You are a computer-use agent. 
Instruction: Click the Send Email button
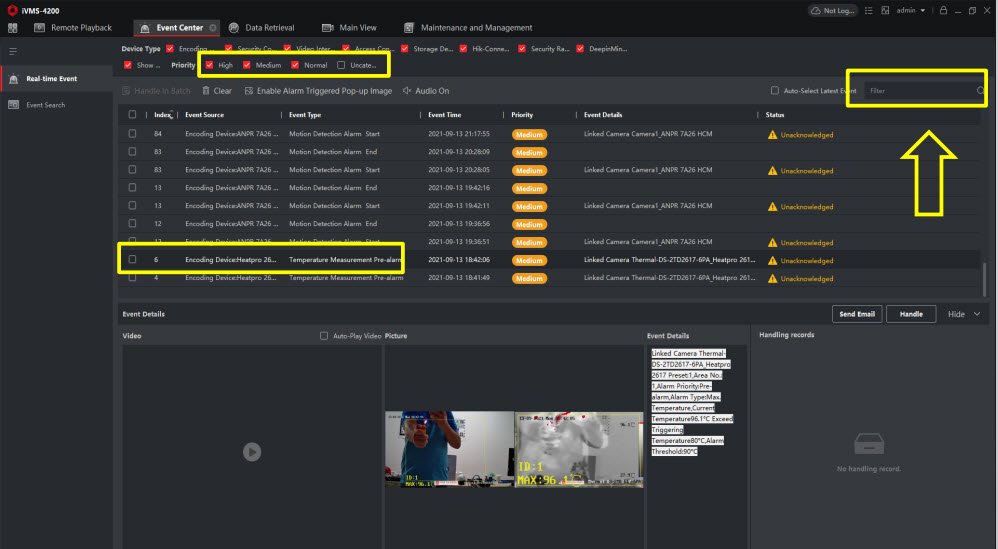tap(857, 314)
